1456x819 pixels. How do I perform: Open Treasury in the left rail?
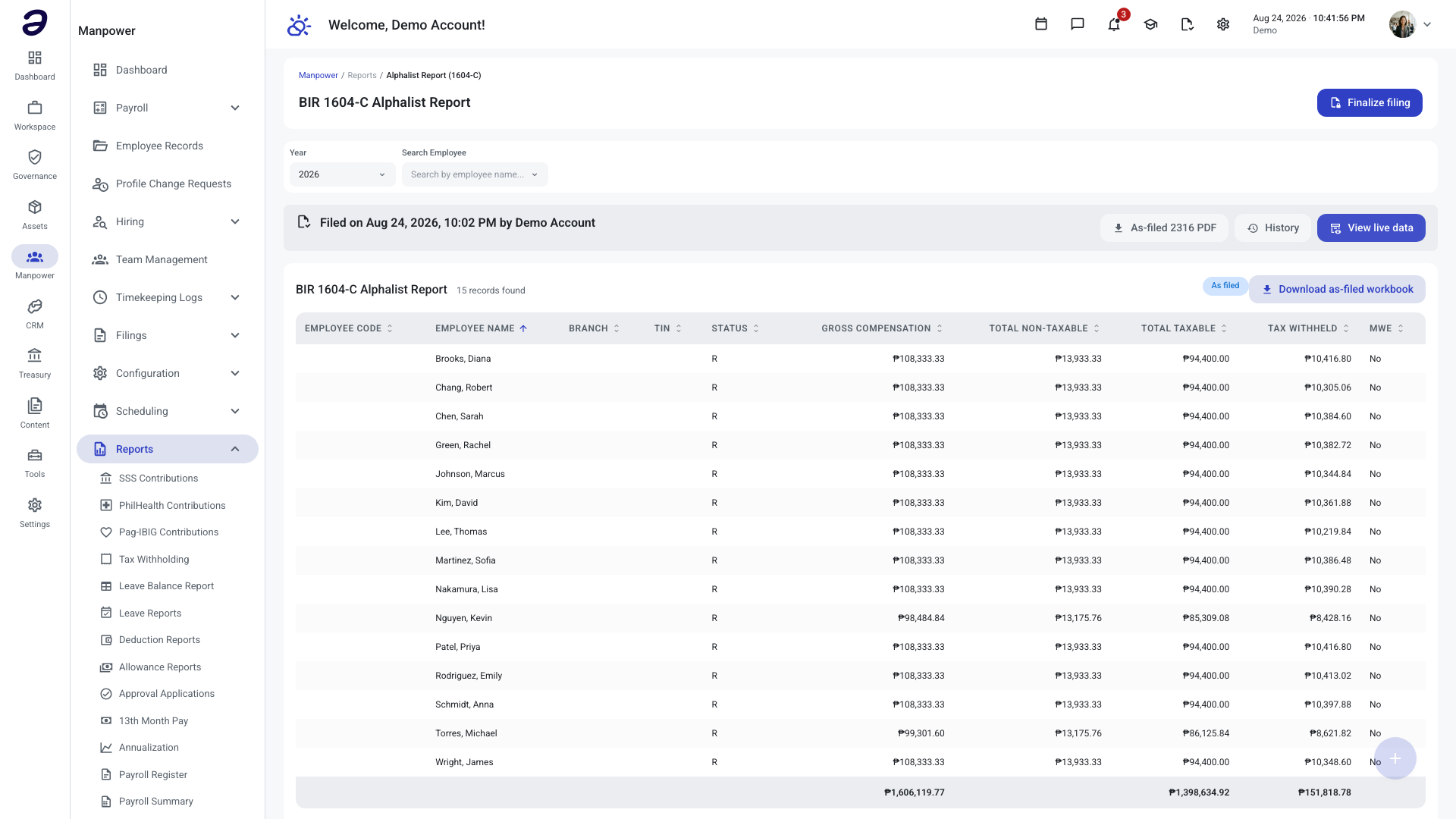[x=35, y=363]
